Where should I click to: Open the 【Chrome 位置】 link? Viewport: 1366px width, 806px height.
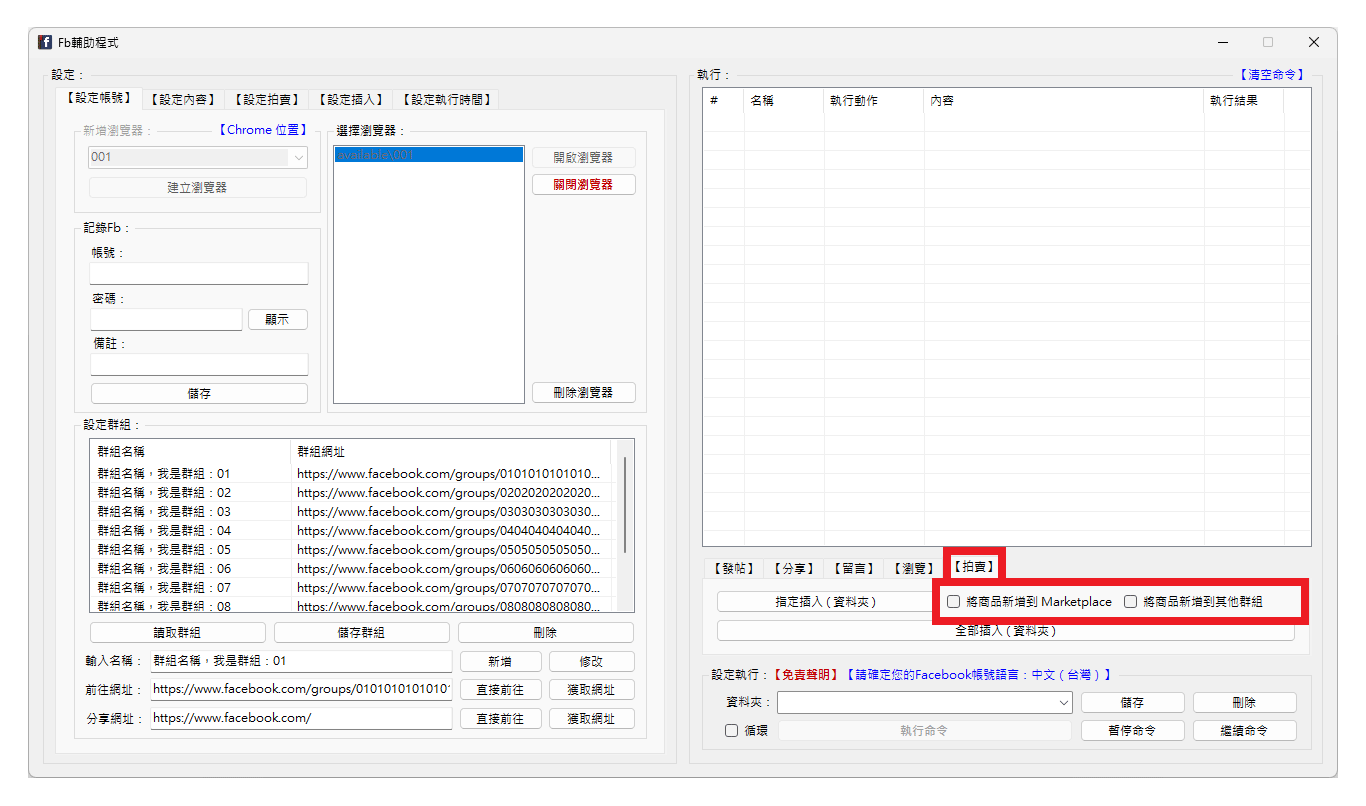(262, 130)
